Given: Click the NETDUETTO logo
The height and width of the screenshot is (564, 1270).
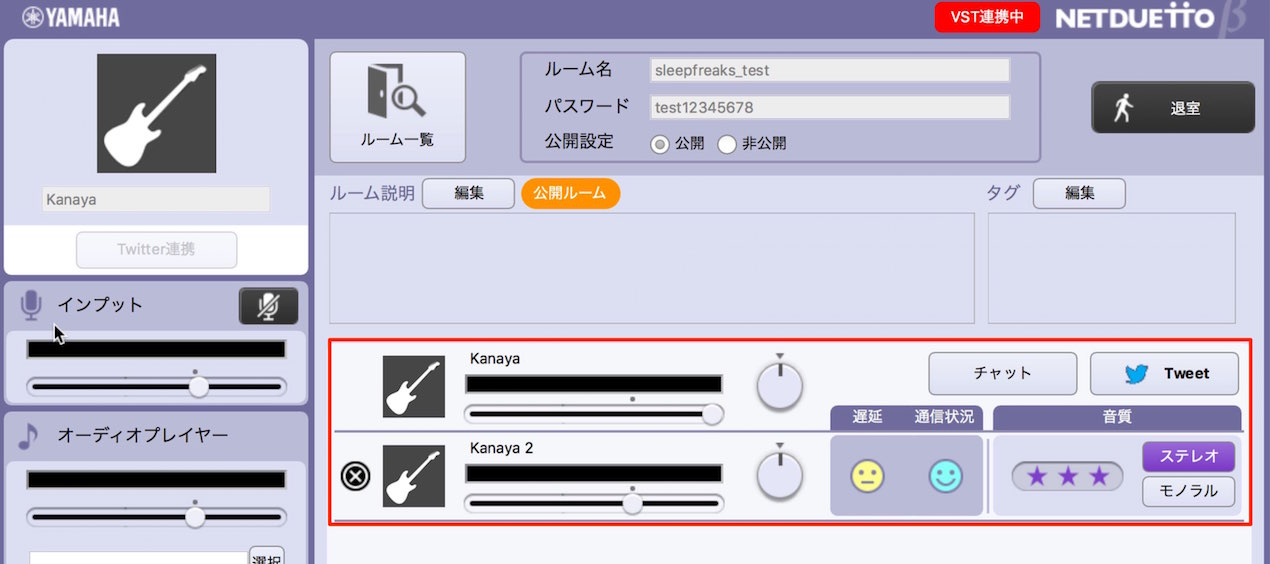Looking at the screenshot, I should click(x=1151, y=18).
